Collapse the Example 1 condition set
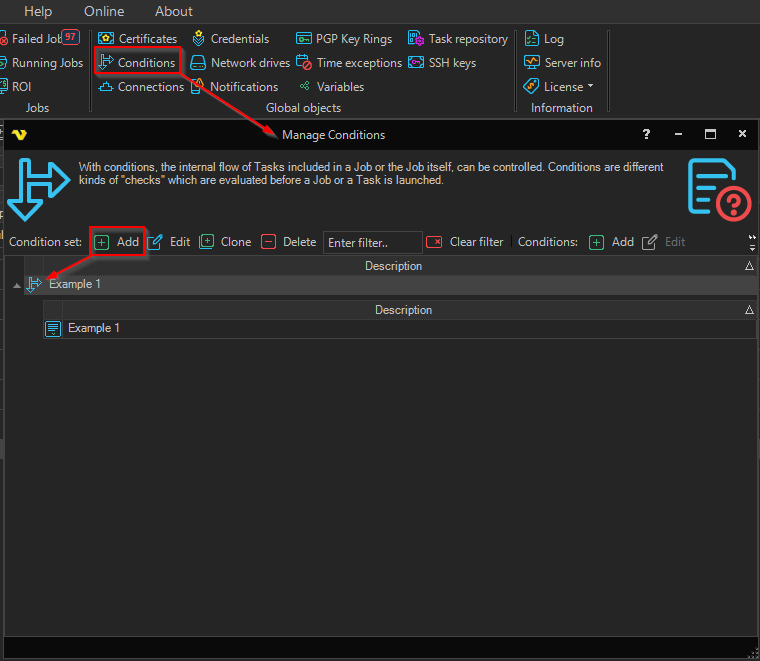The width and height of the screenshot is (760, 661). 15,285
